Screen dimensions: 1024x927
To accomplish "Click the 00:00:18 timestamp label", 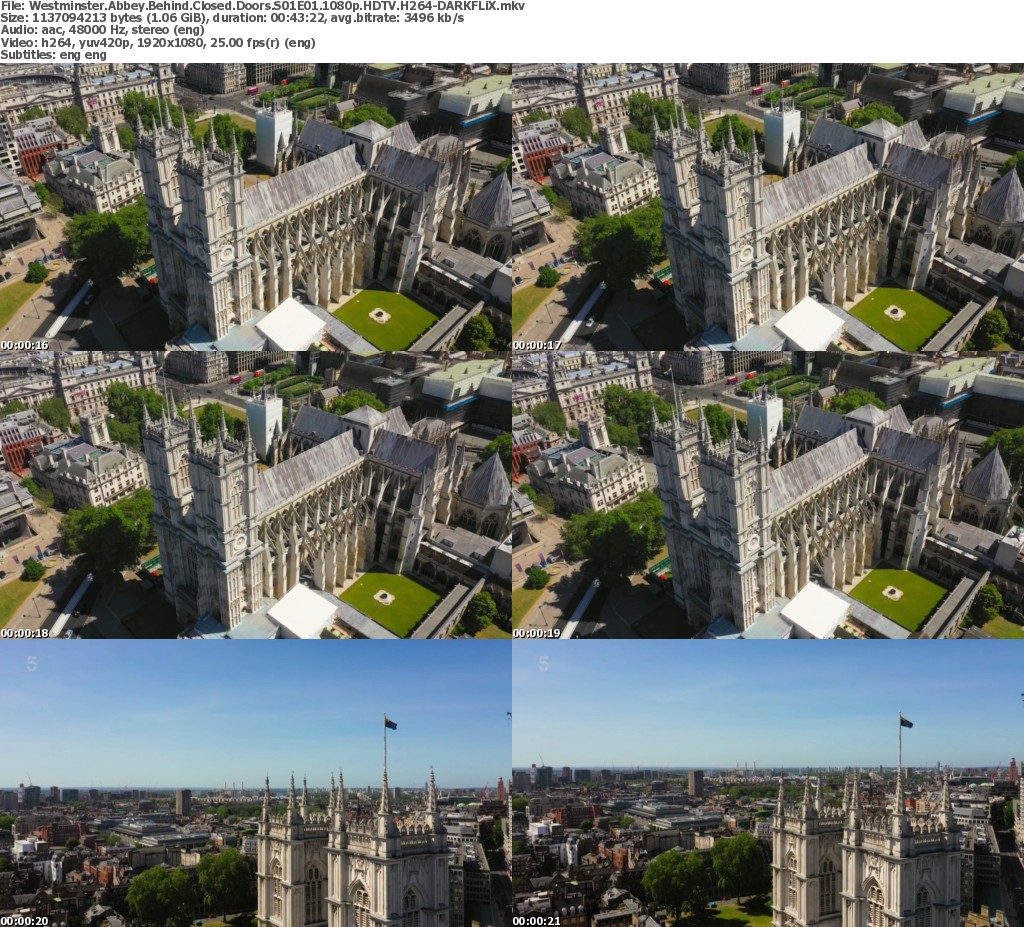I will tap(25, 633).
